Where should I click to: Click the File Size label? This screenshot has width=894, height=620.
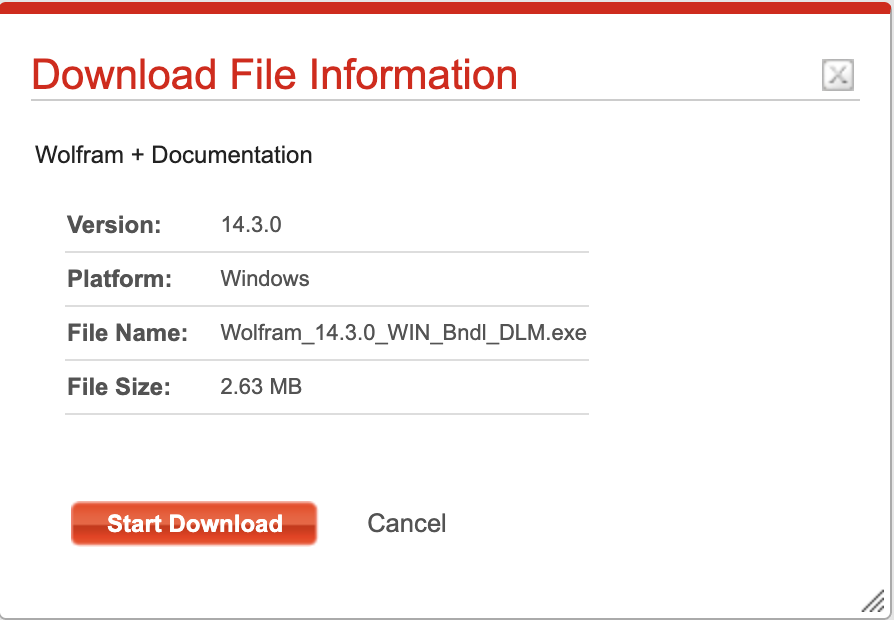coord(119,387)
